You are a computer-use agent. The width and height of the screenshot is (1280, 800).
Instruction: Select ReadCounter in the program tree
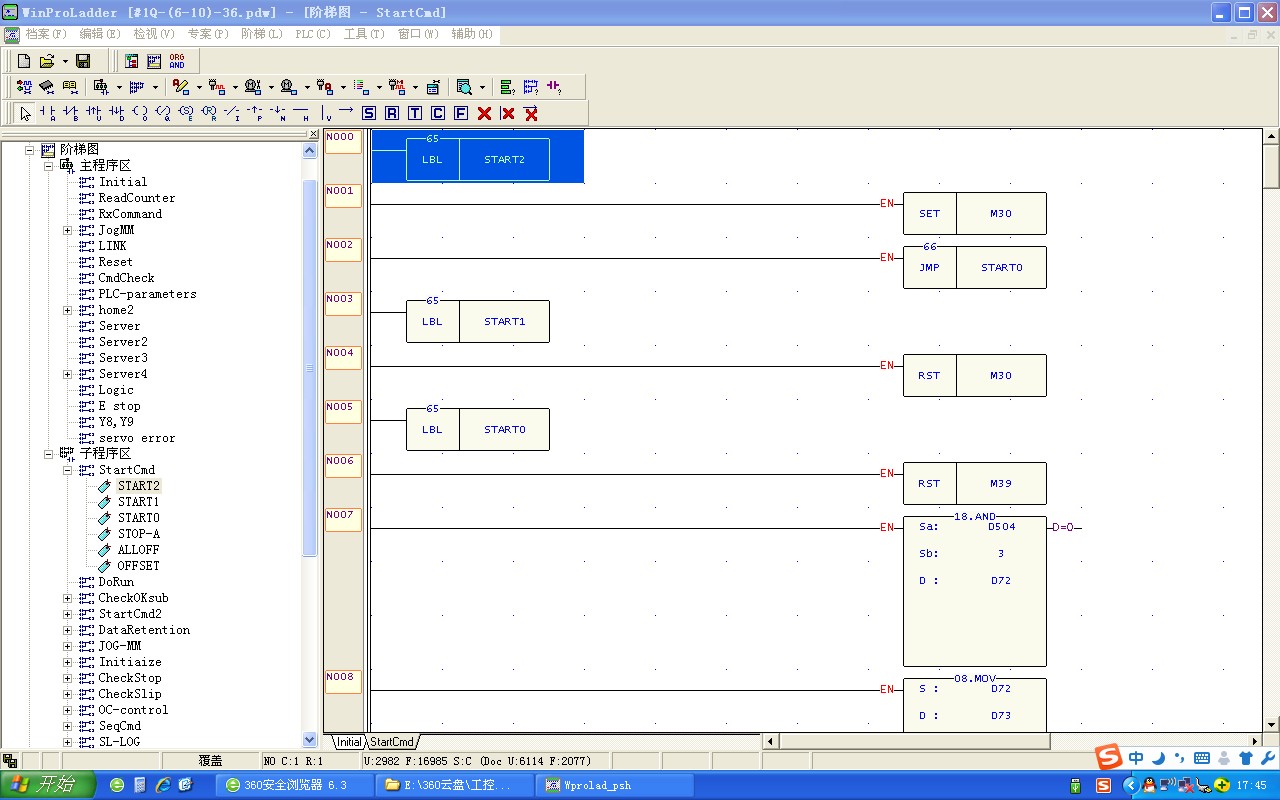[136, 198]
